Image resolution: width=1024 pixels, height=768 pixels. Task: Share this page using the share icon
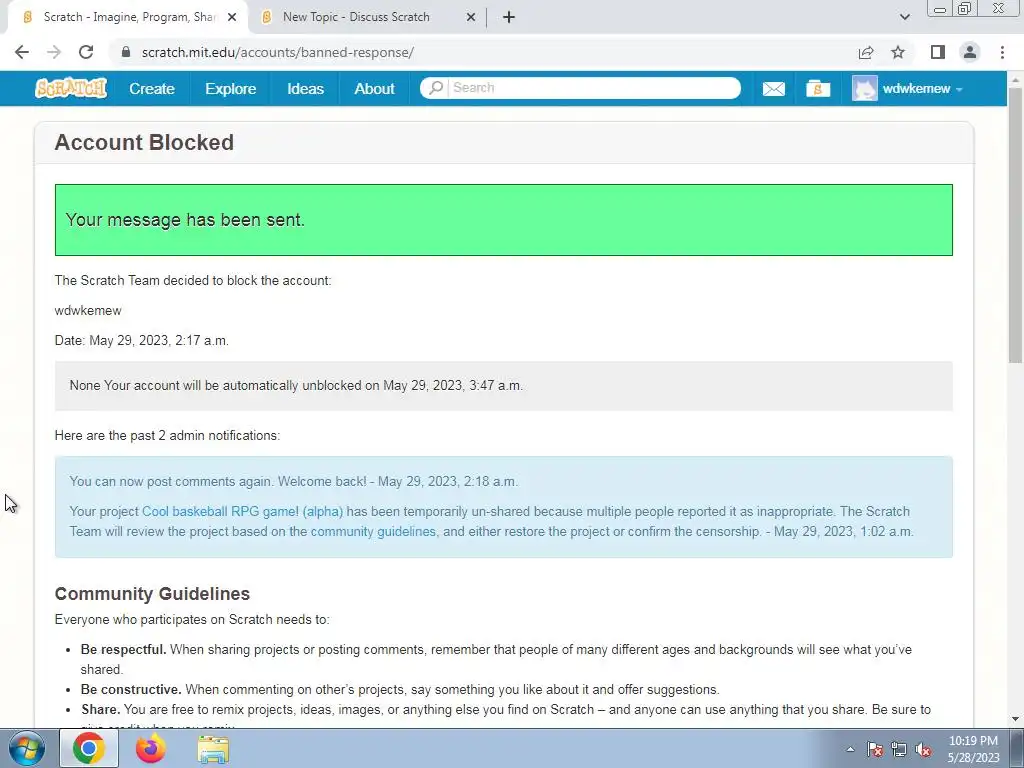pyautogui.click(x=866, y=52)
